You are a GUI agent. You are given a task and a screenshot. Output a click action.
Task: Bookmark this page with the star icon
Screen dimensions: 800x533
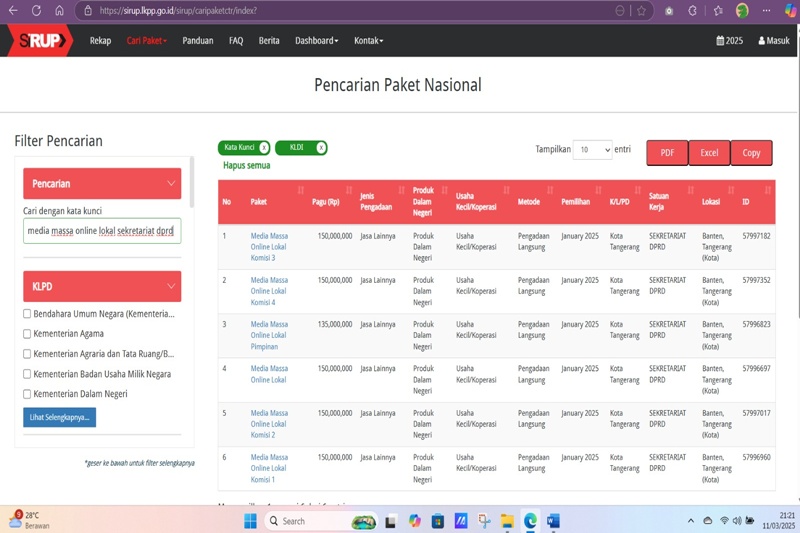coord(641,10)
